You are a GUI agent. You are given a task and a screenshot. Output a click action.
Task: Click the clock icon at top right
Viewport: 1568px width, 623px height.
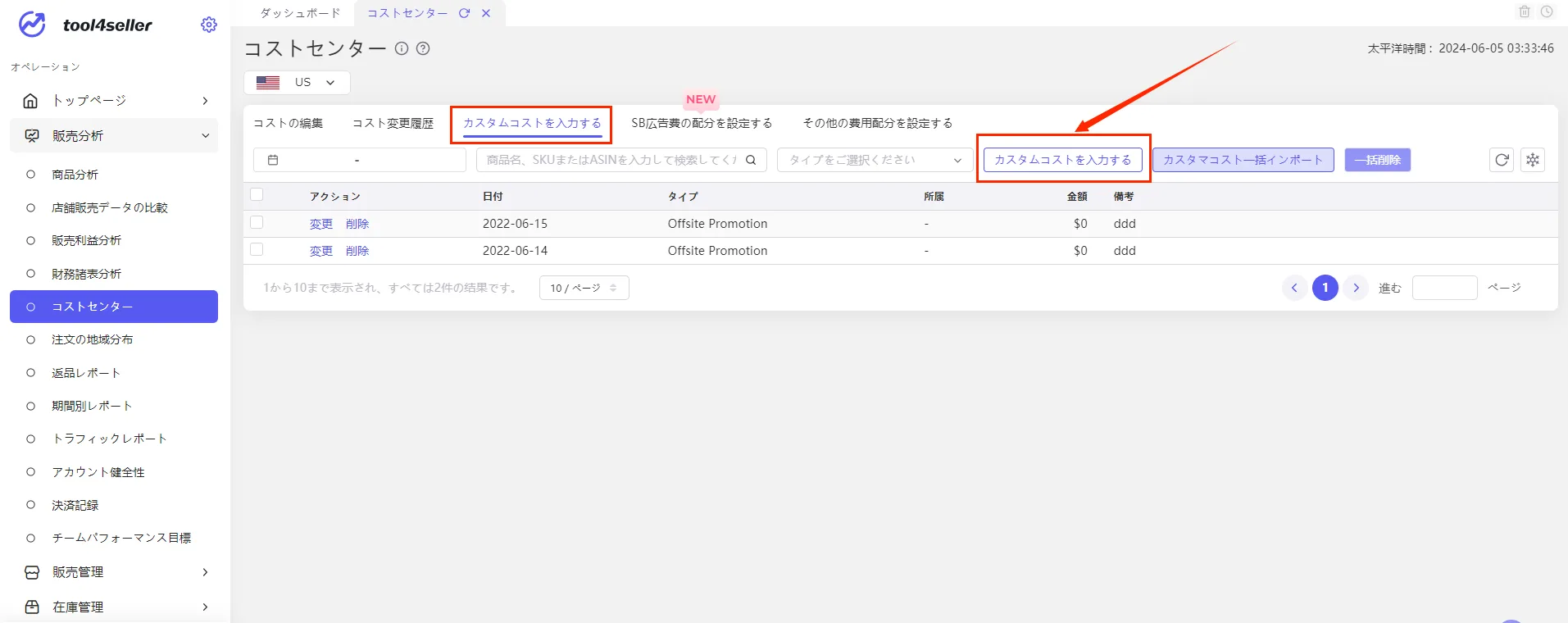coord(1547,11)
